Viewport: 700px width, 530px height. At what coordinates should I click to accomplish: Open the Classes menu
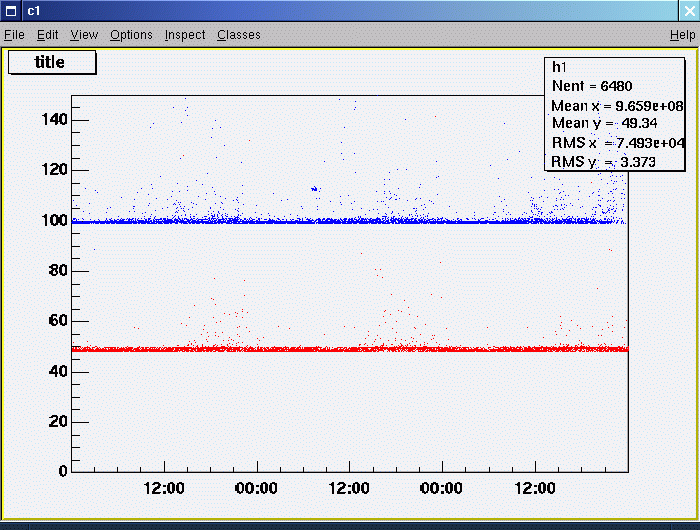(238, 35)
